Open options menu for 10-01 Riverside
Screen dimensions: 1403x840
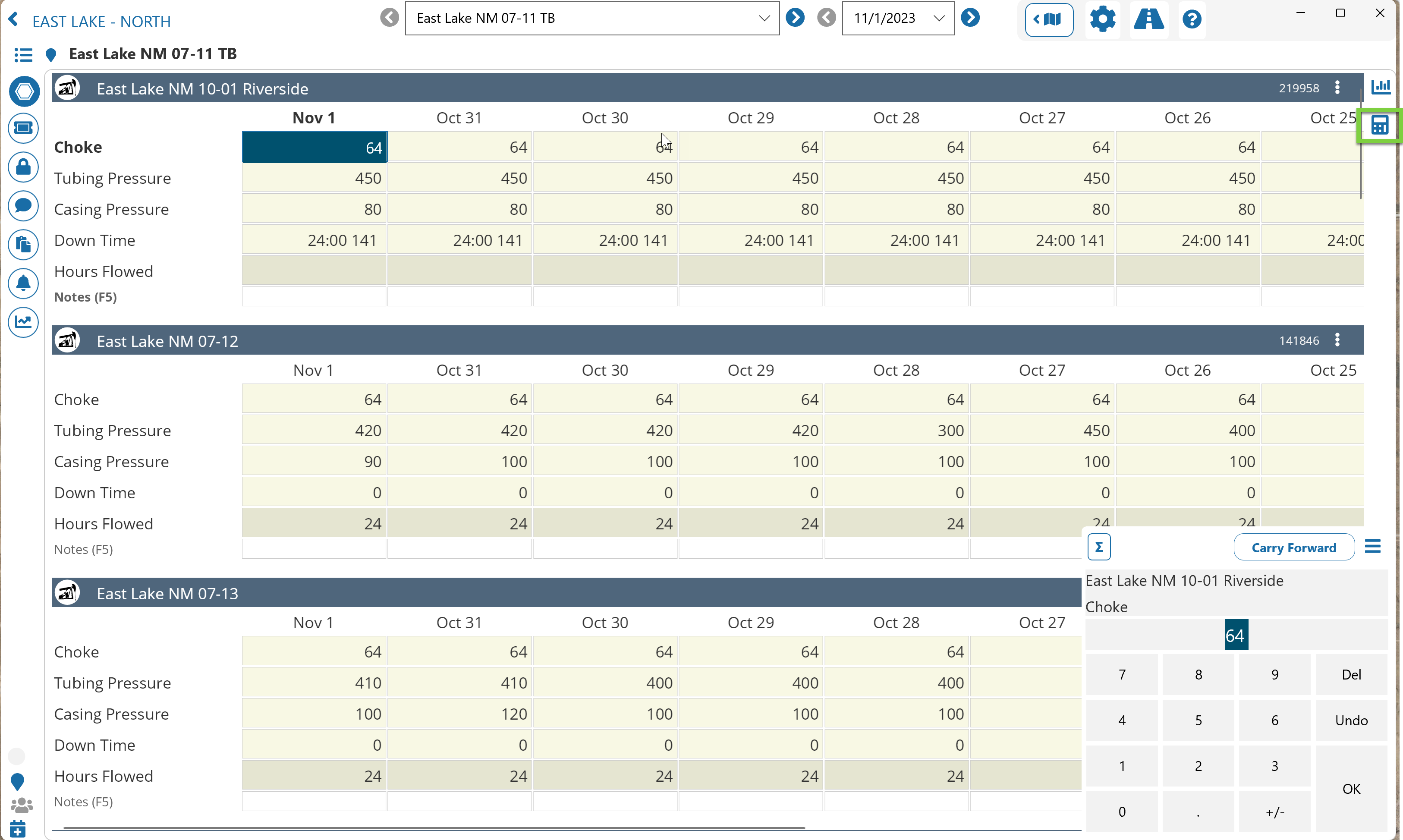tap(1337, 88)
